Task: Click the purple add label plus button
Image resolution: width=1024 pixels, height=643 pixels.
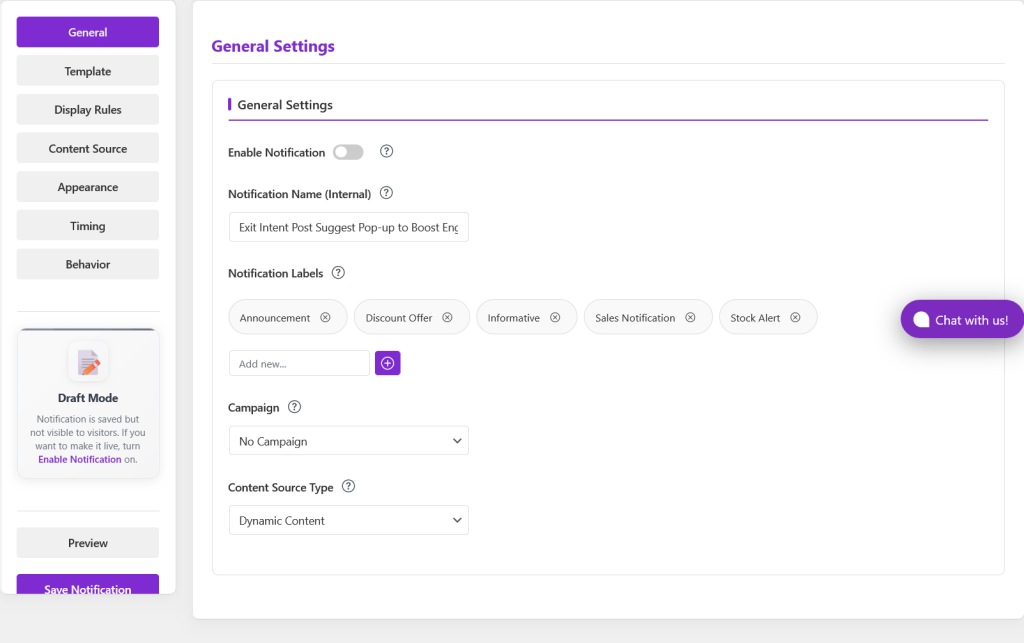Action: pos(387,363)
